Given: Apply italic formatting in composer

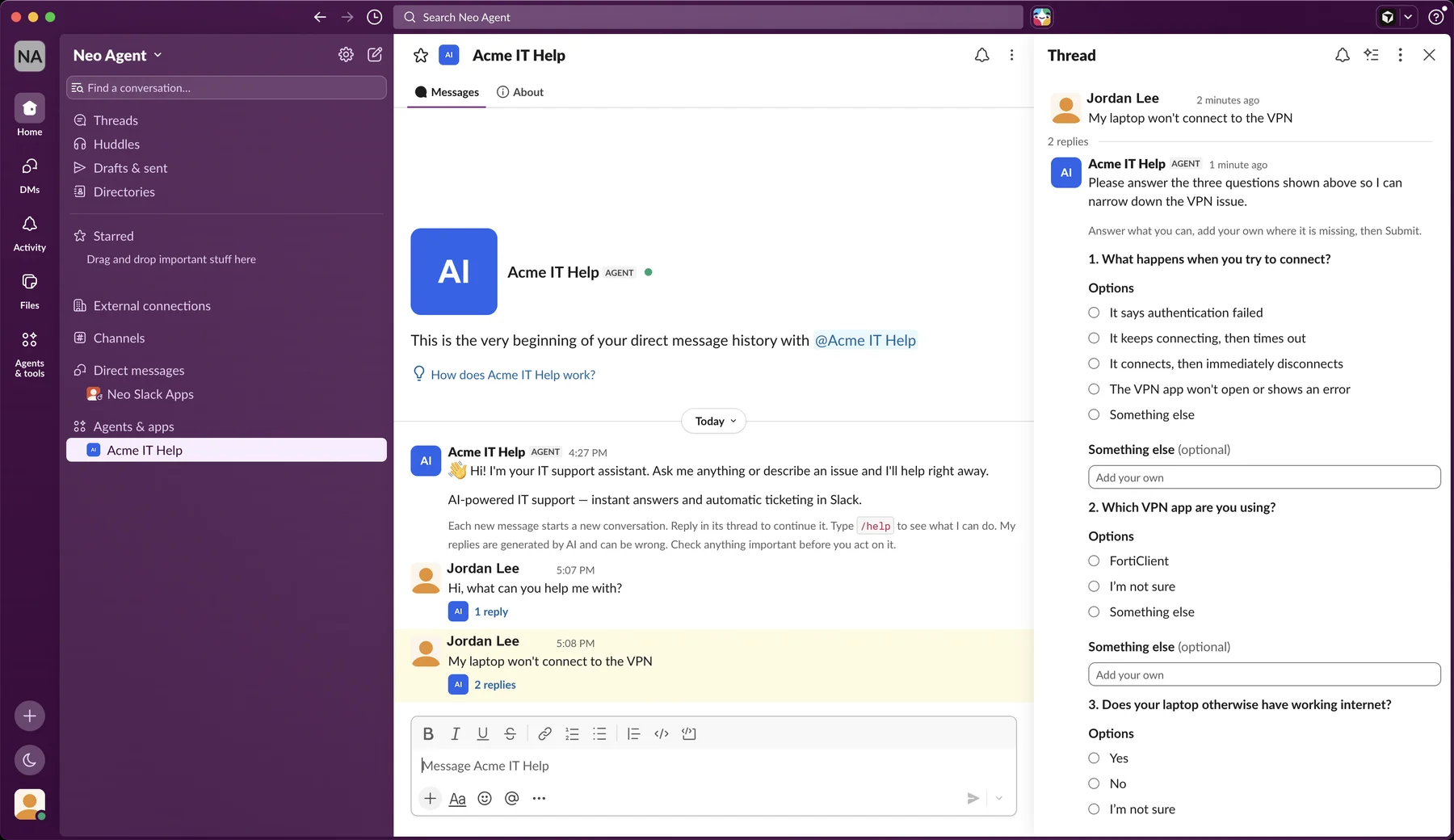Looking at the screenshot, I should tap(456, 733).
